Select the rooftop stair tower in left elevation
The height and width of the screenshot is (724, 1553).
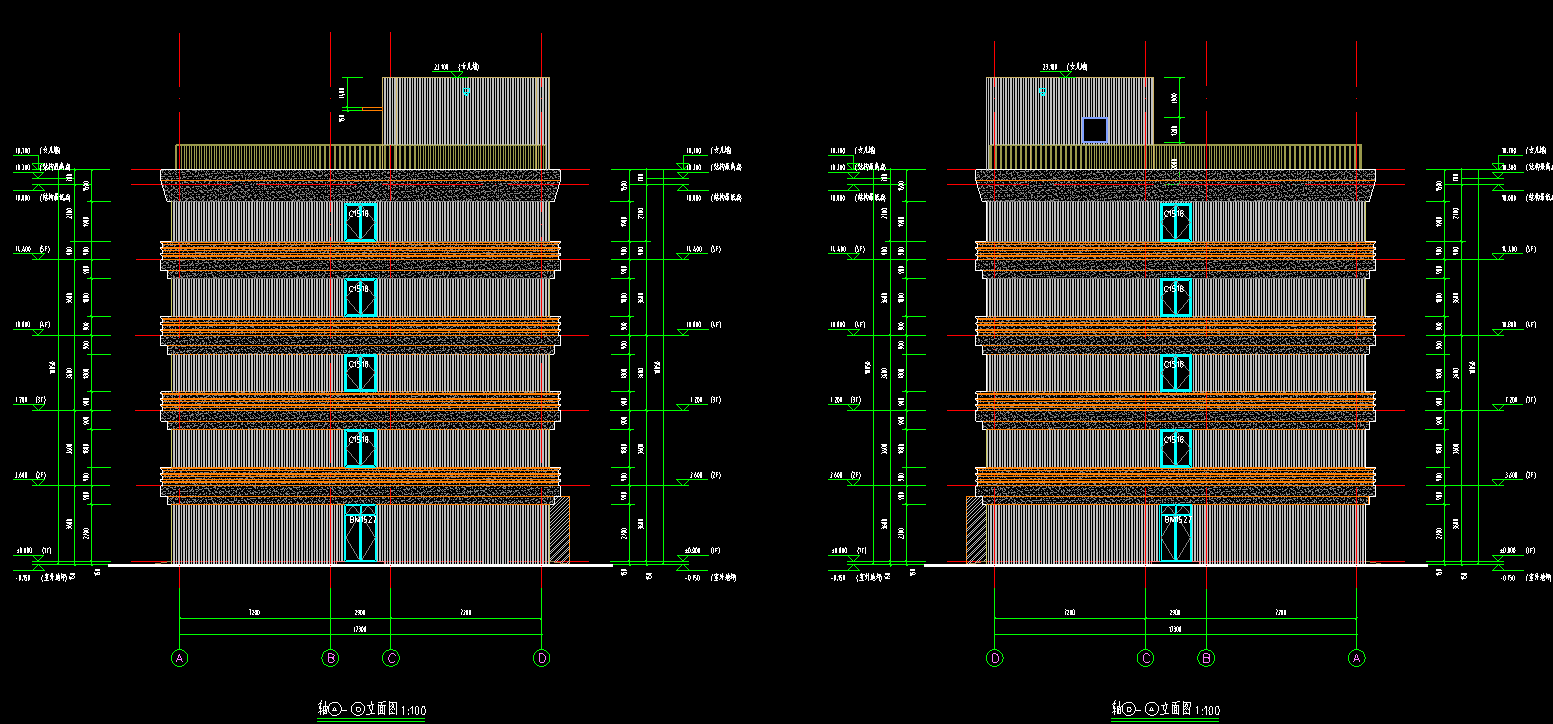coord(465,110)
